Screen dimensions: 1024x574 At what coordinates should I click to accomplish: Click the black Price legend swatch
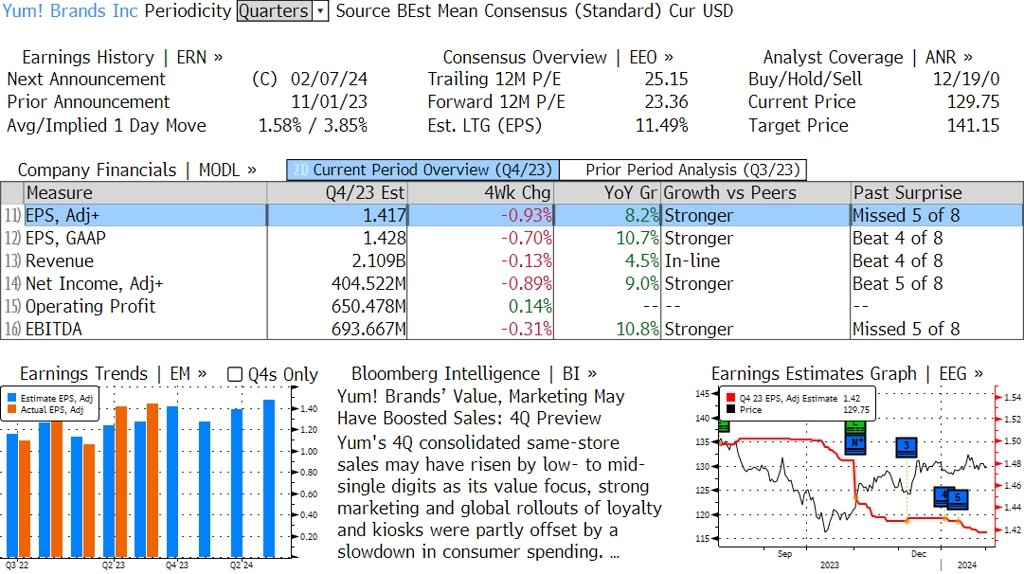click(730, 409)
